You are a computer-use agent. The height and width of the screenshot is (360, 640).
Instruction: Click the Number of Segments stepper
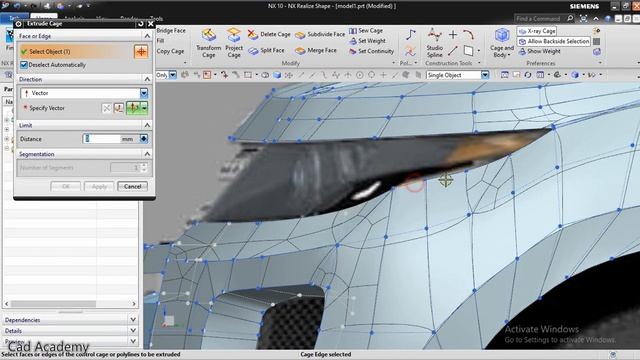pos(144,168)
